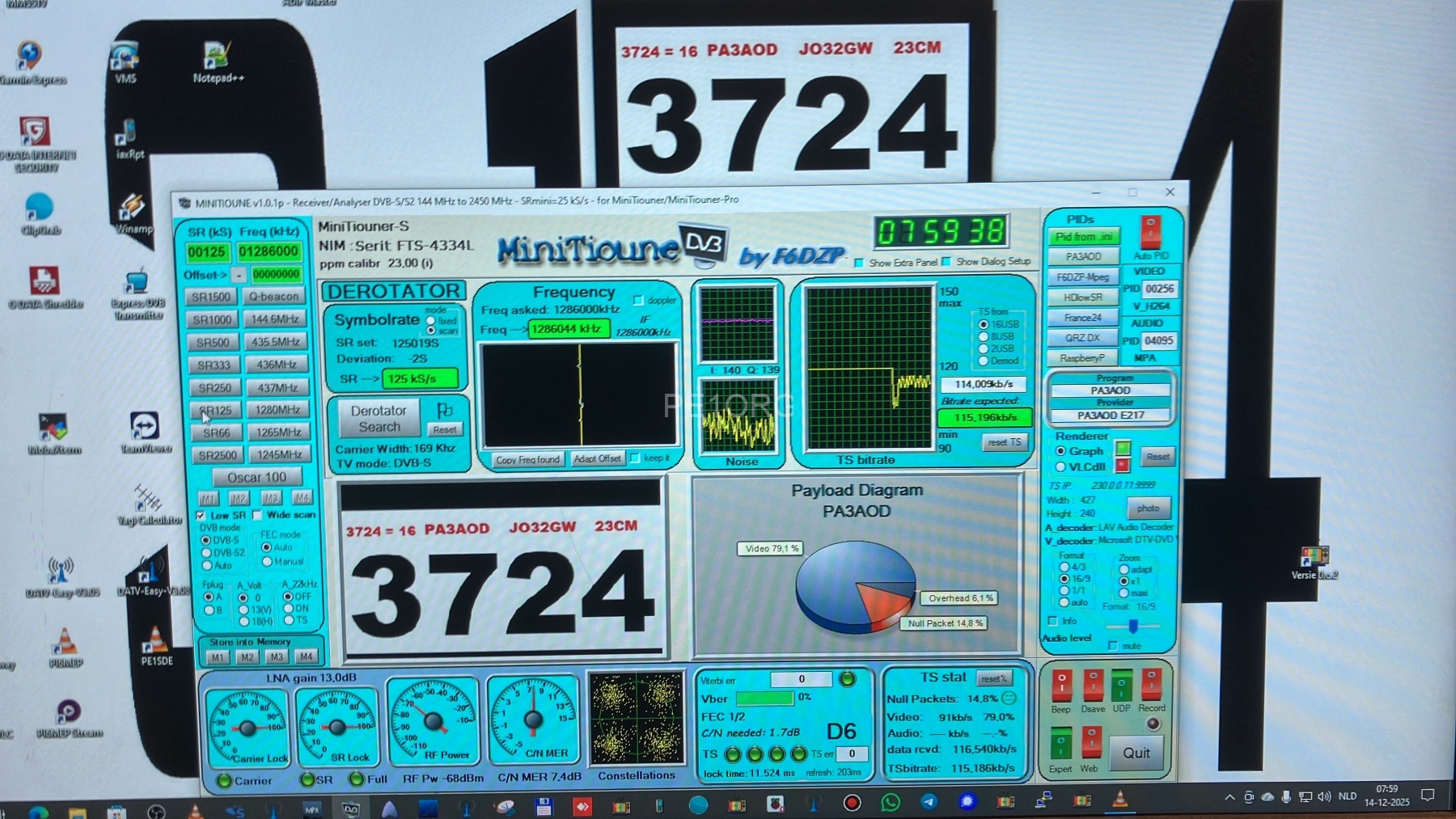Select the SR1500 symbol rate preset
This screenshot has width=1456, height=819.
click(x=212, y=297)
